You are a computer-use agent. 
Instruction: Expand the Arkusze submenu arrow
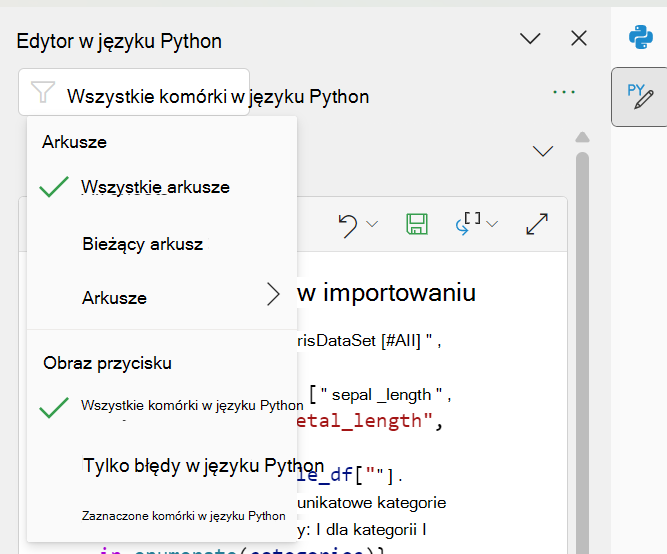click(273, 294)
